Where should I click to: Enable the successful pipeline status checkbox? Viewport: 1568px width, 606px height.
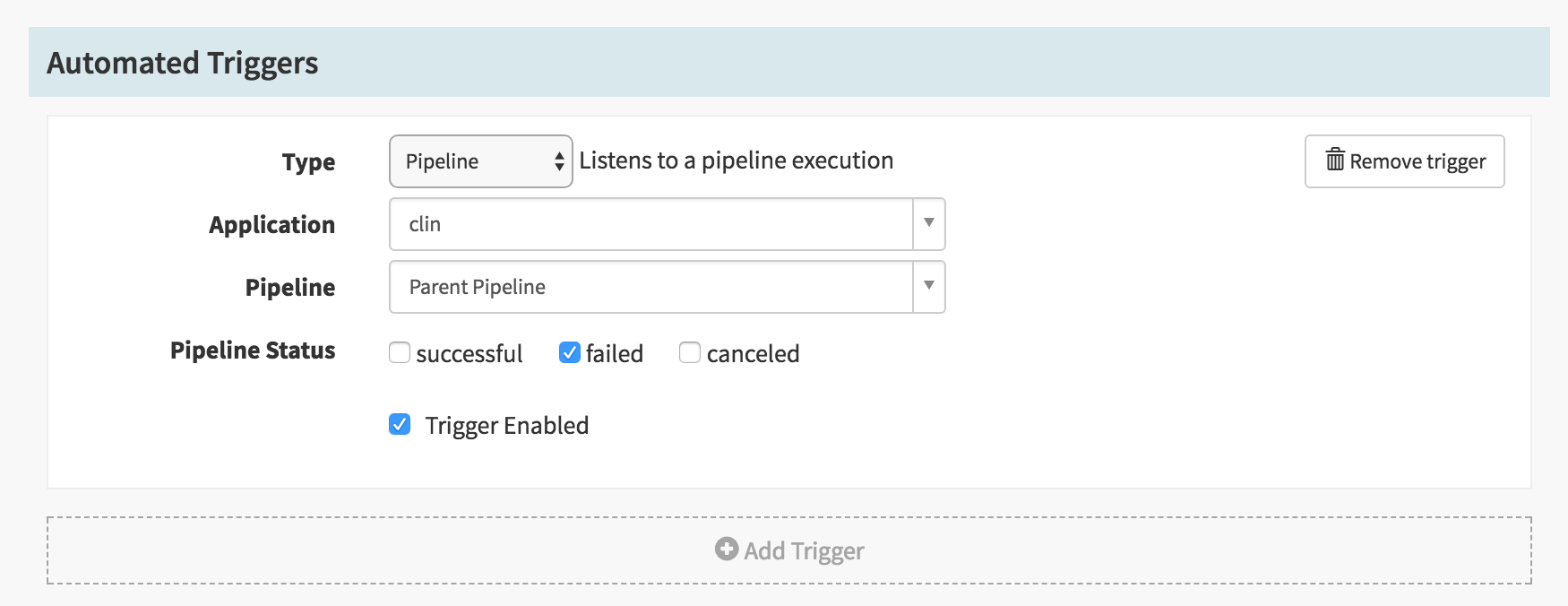[400, 352]
